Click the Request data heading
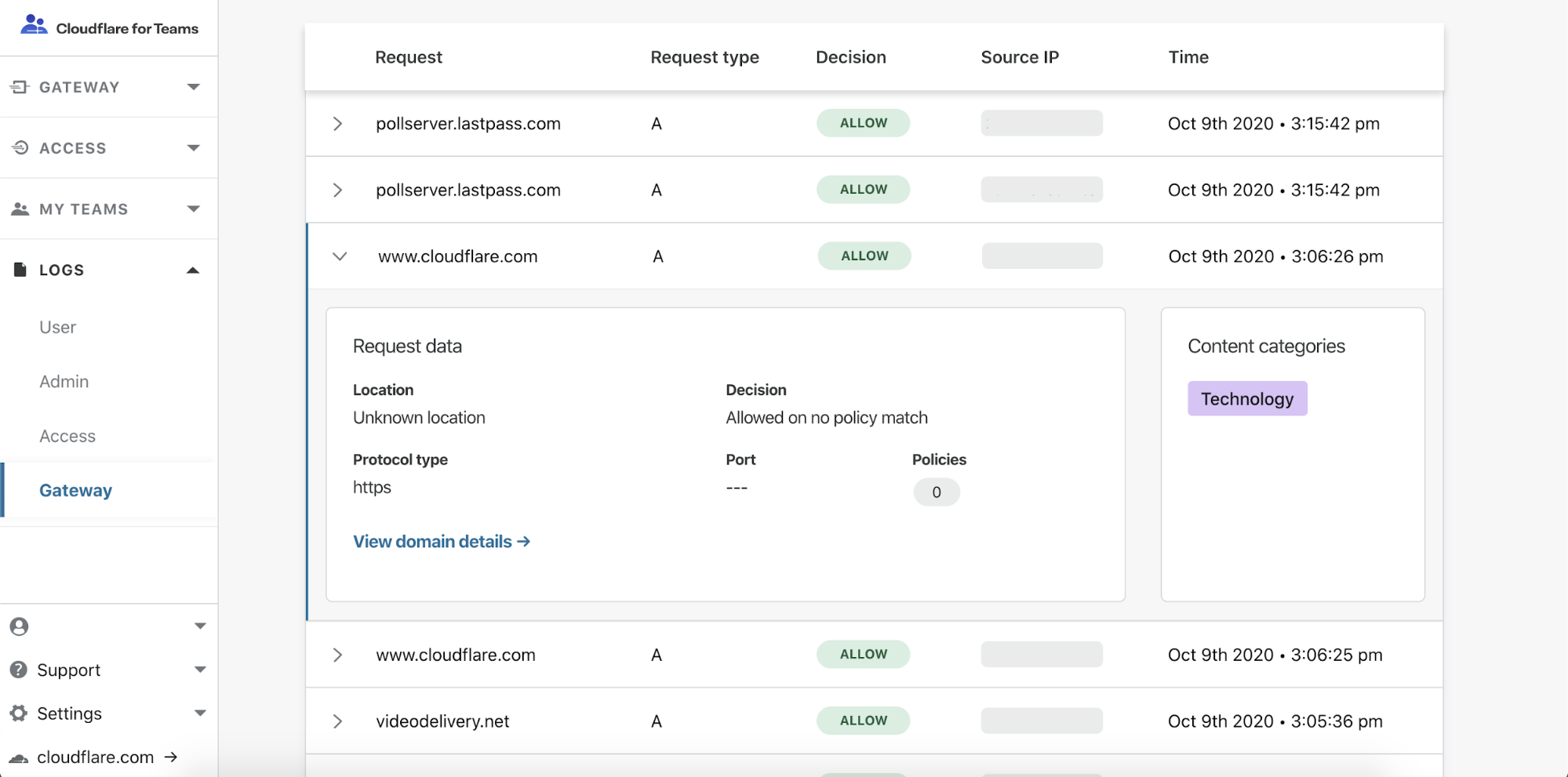 pos(407,347)
